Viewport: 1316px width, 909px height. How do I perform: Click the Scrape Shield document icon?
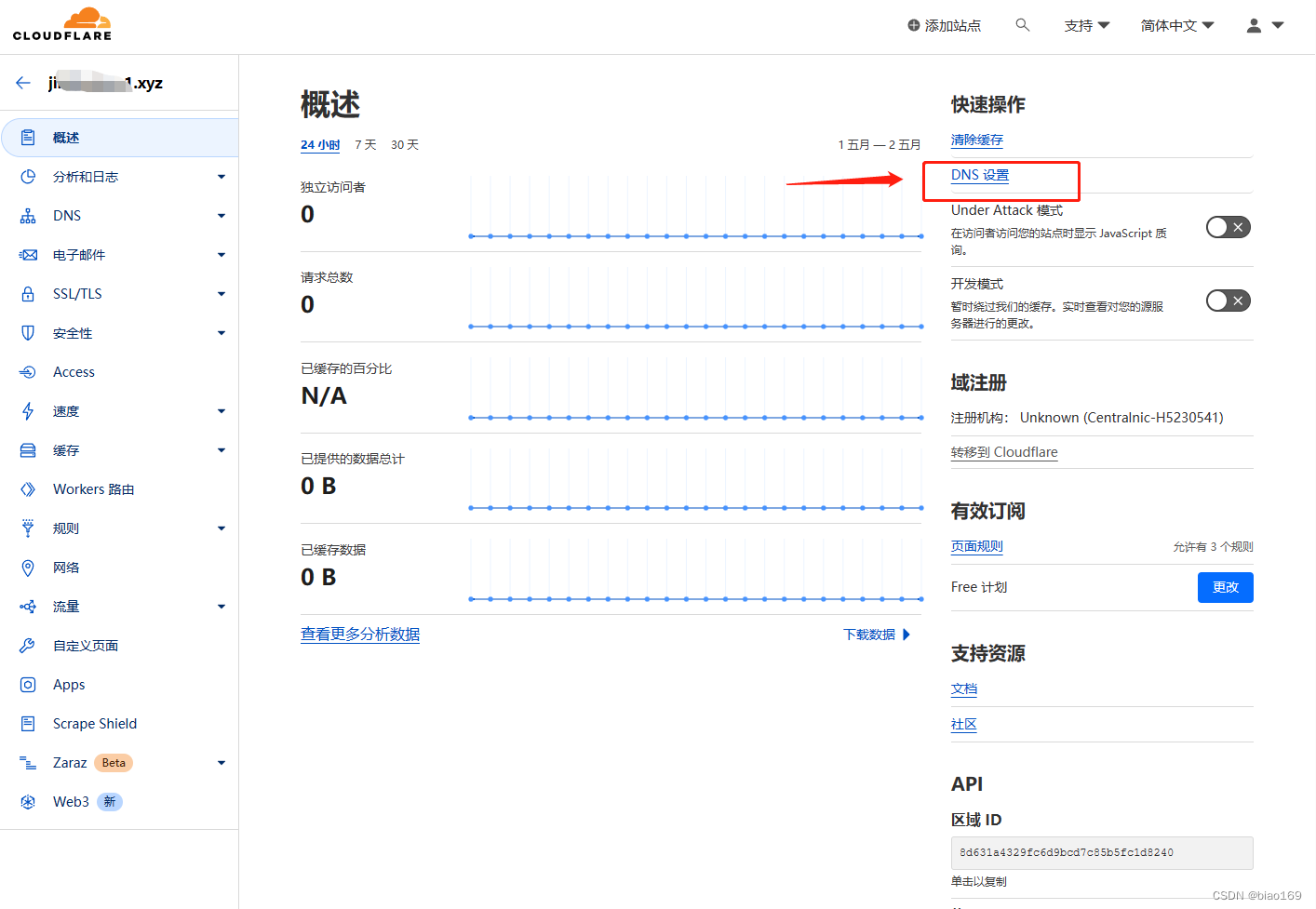coord(28,724)
